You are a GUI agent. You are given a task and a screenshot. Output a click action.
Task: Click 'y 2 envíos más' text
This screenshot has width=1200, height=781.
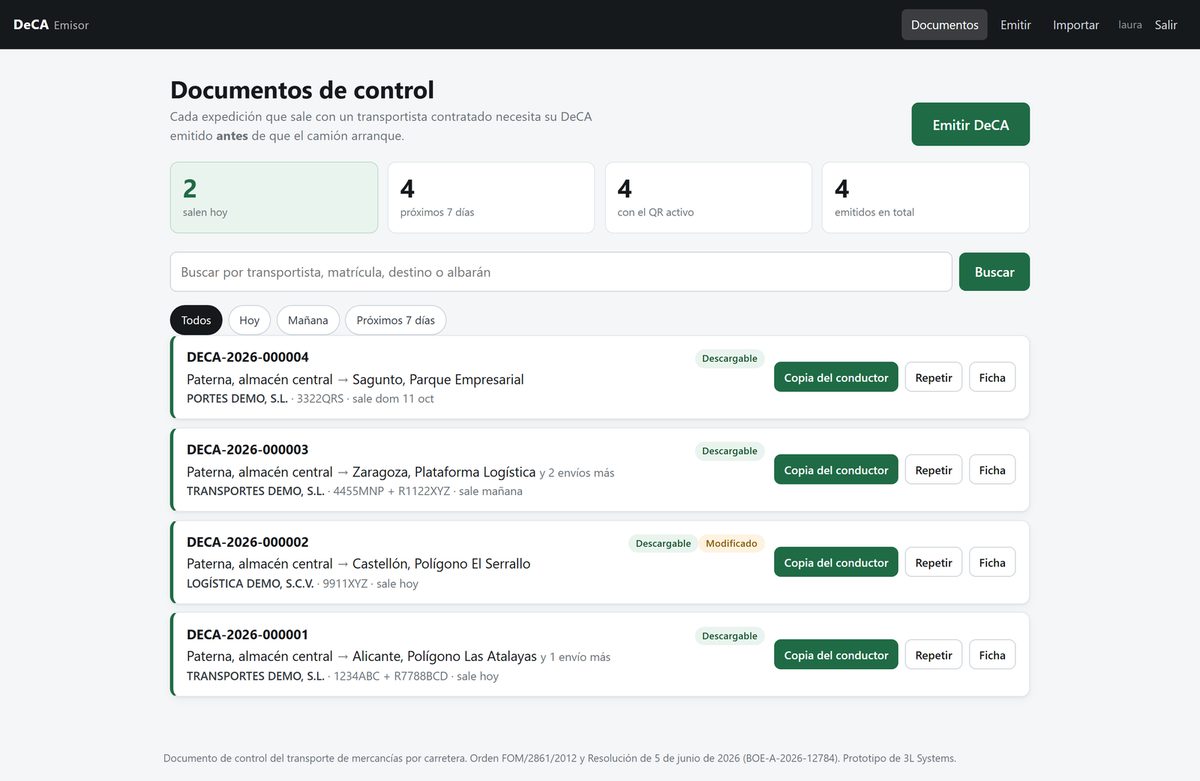coord(577,473)
